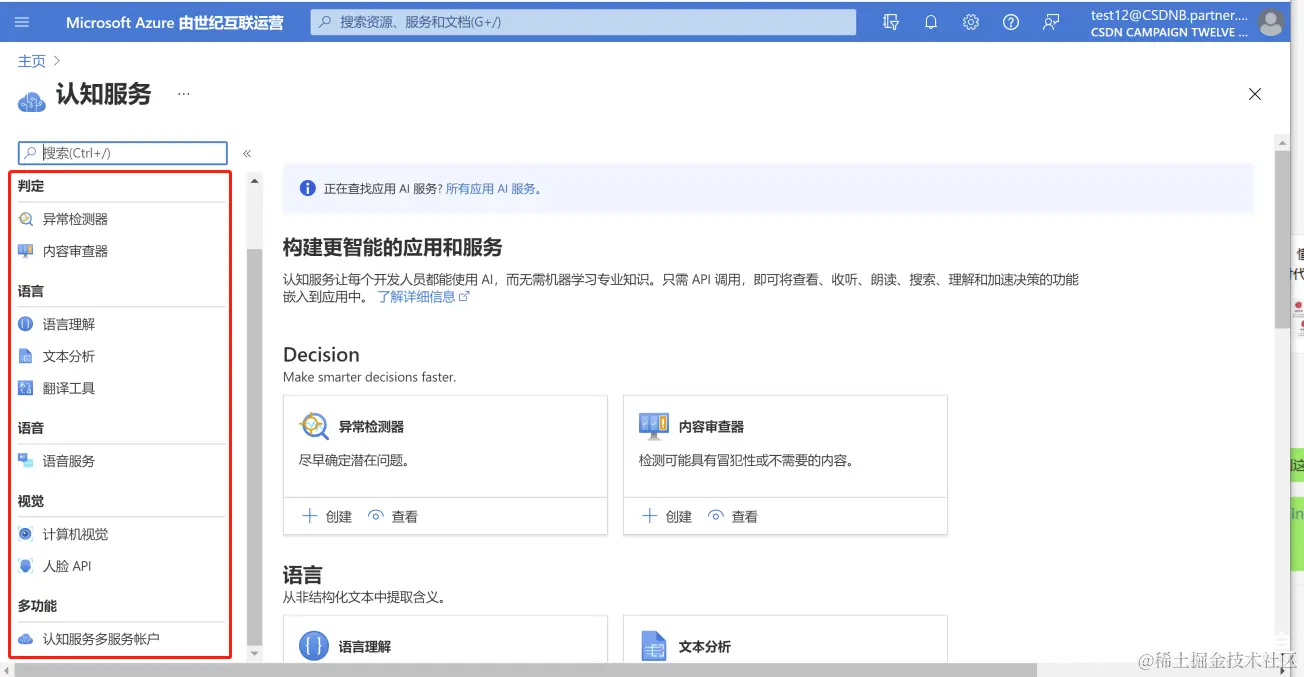Click the sidebar scroll up arrow
The width and height of the screenshot is (1304, 677).
click(x=254, y=181)
